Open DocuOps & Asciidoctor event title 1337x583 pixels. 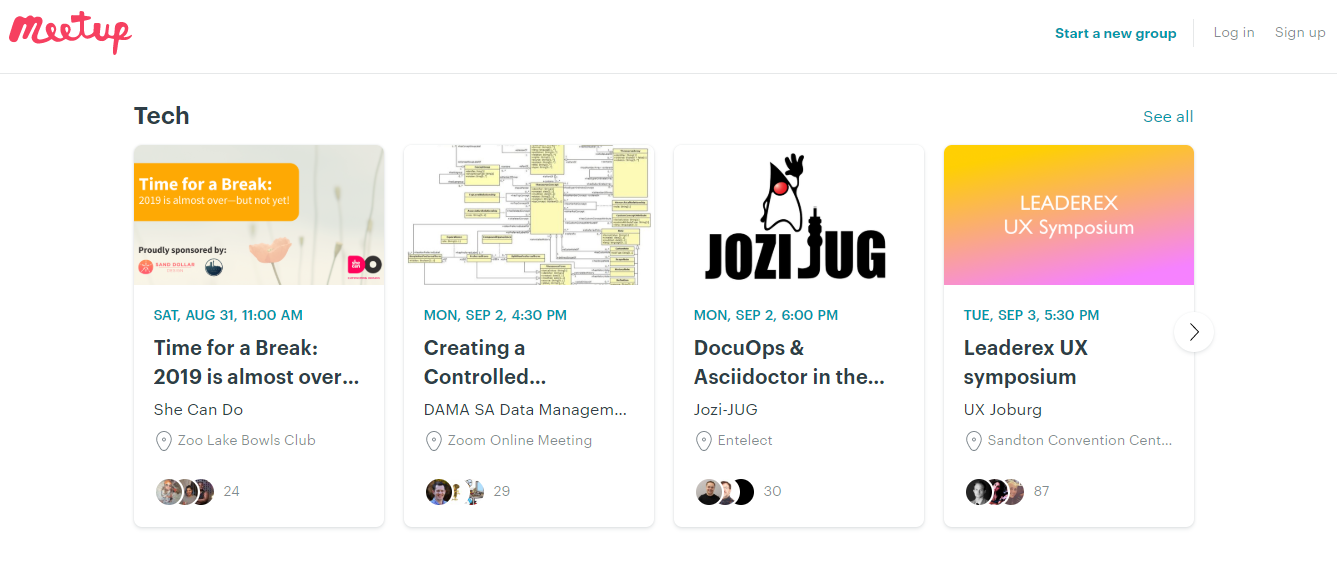click(789, 362)
